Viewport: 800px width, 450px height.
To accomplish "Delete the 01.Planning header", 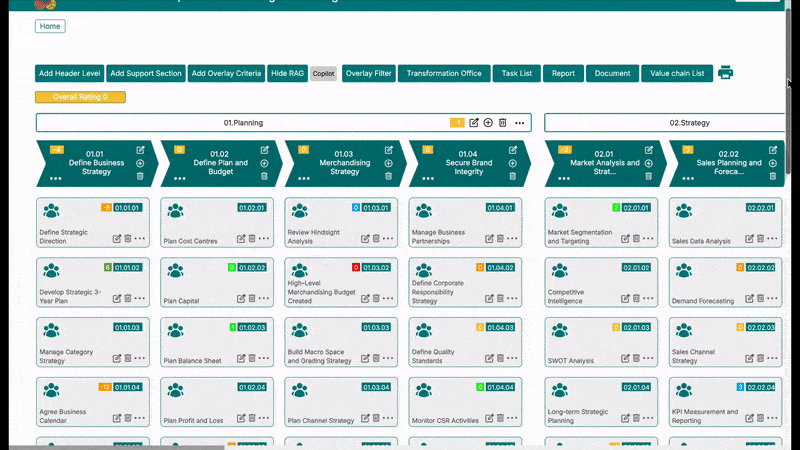I will tap(503, 122).
